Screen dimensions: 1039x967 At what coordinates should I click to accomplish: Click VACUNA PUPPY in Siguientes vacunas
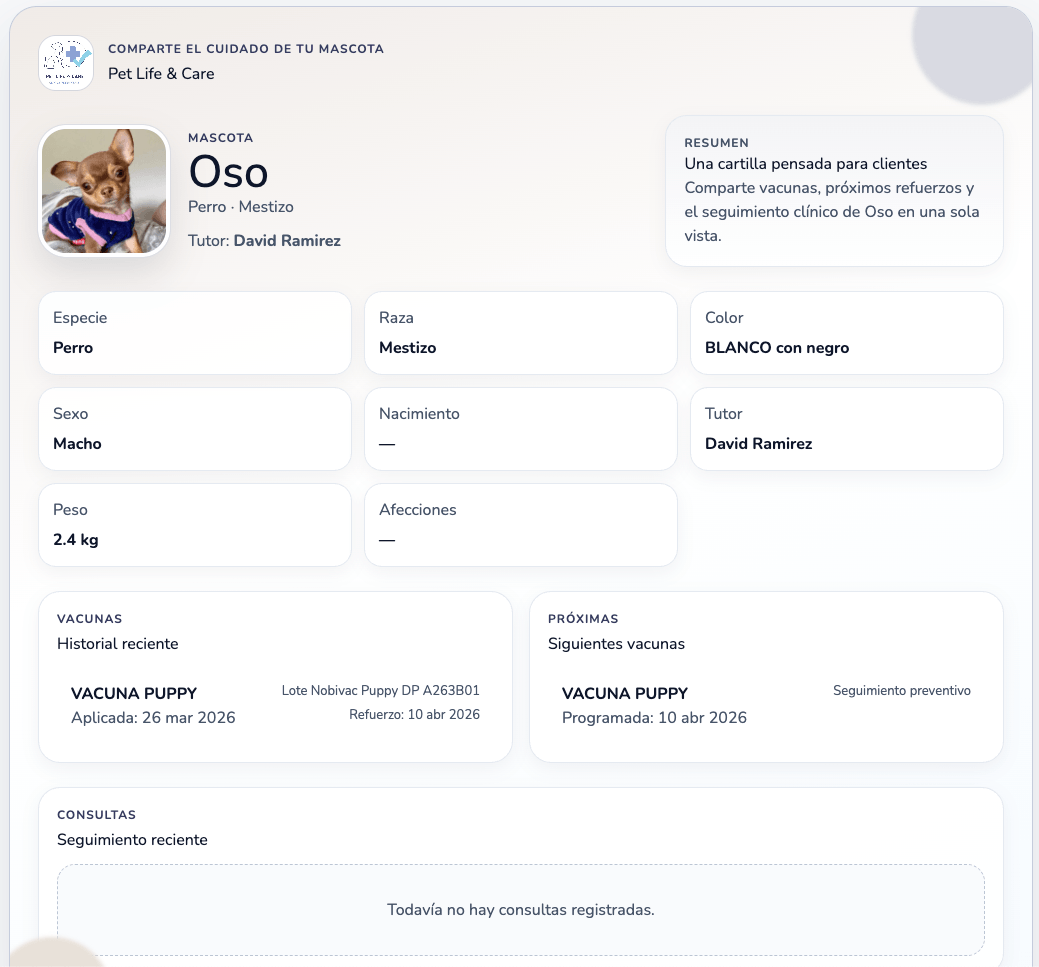click(625, 694)
